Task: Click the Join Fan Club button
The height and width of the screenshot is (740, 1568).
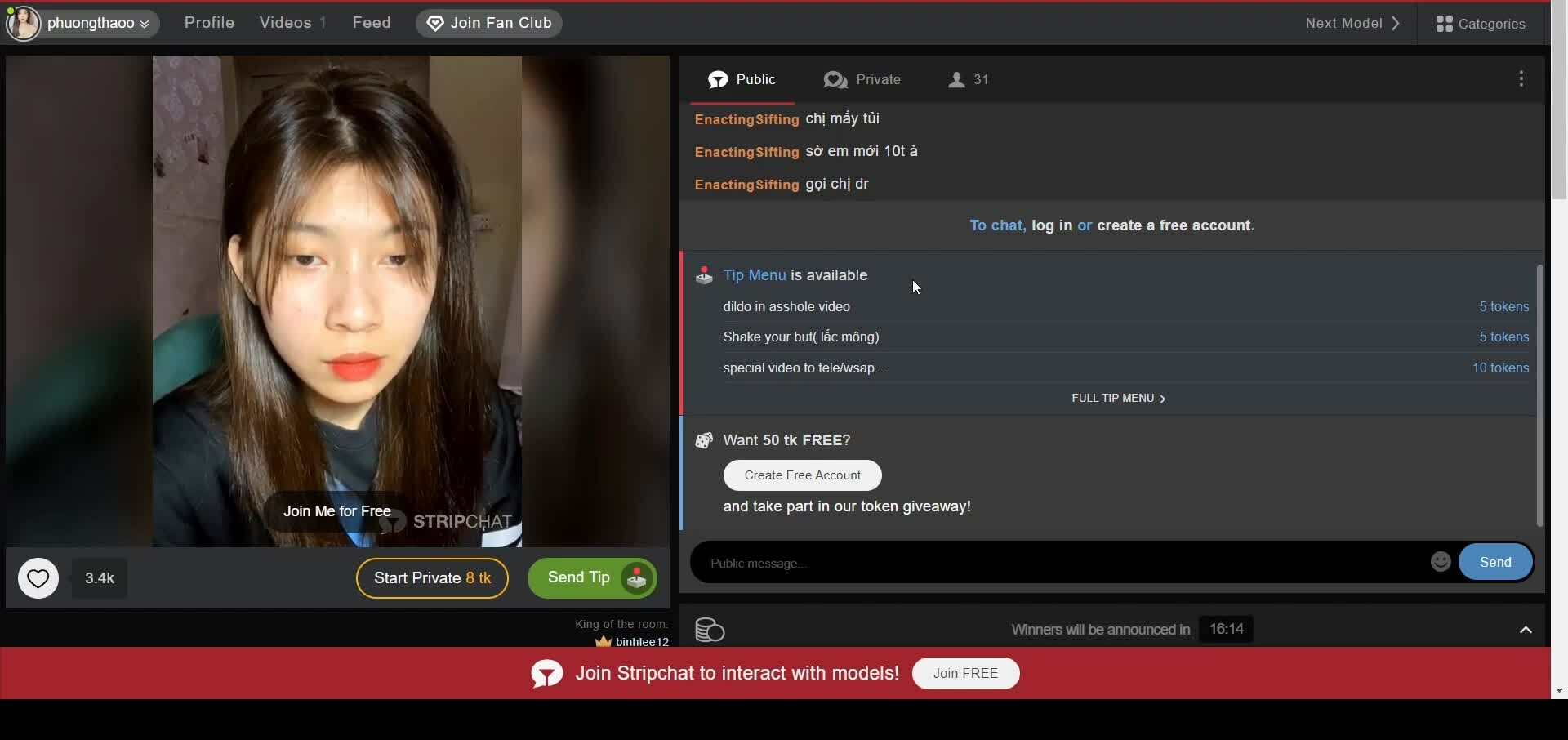Action: [x=488, y=23]
